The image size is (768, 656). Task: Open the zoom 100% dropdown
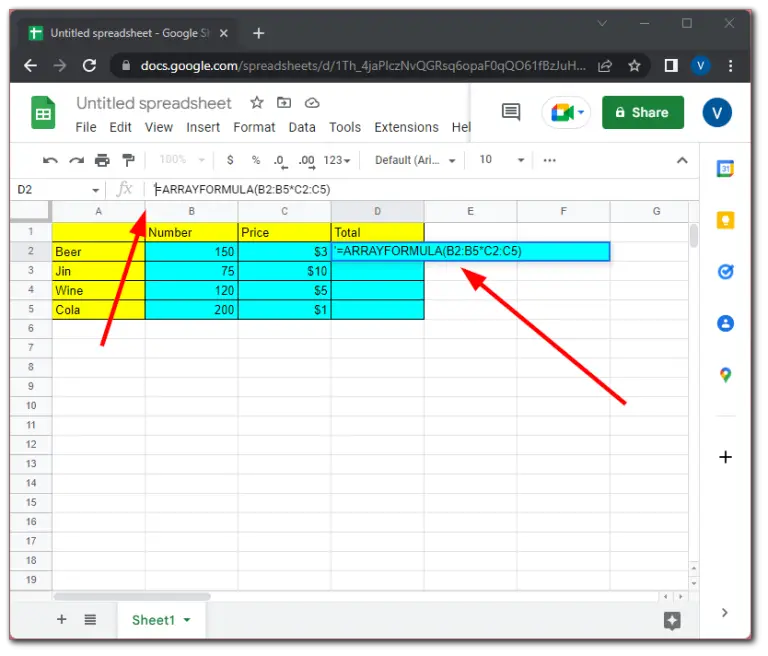[182, 160]
